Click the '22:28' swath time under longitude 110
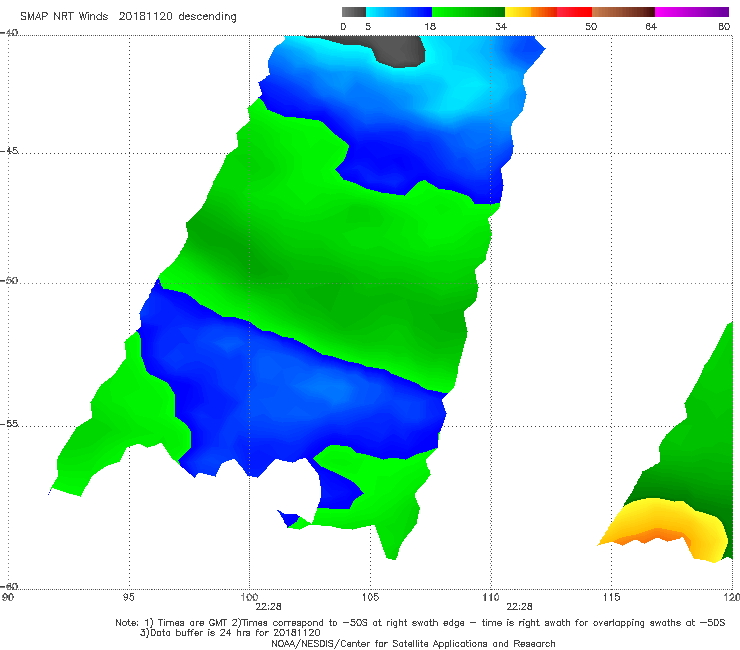740x650 pixels. pyautogui.click(x=520, y=607)
